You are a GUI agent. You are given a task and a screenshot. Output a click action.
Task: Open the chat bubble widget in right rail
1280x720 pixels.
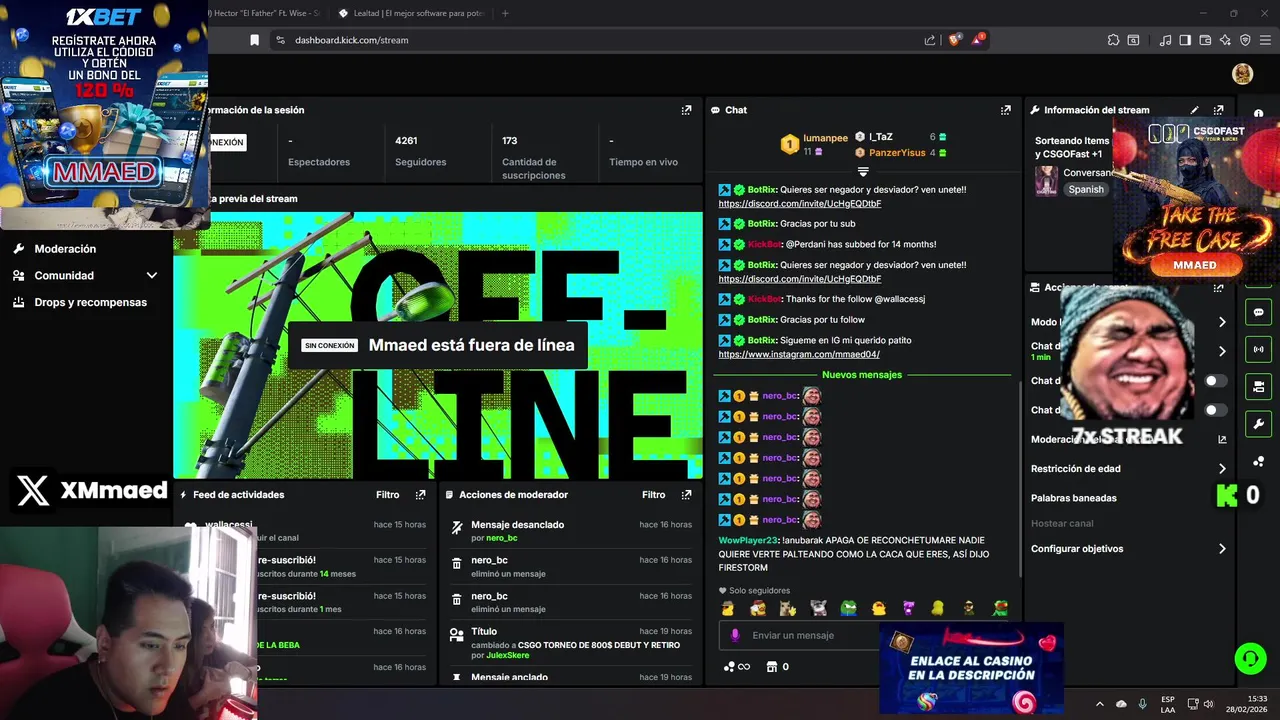coord(1258,312)
